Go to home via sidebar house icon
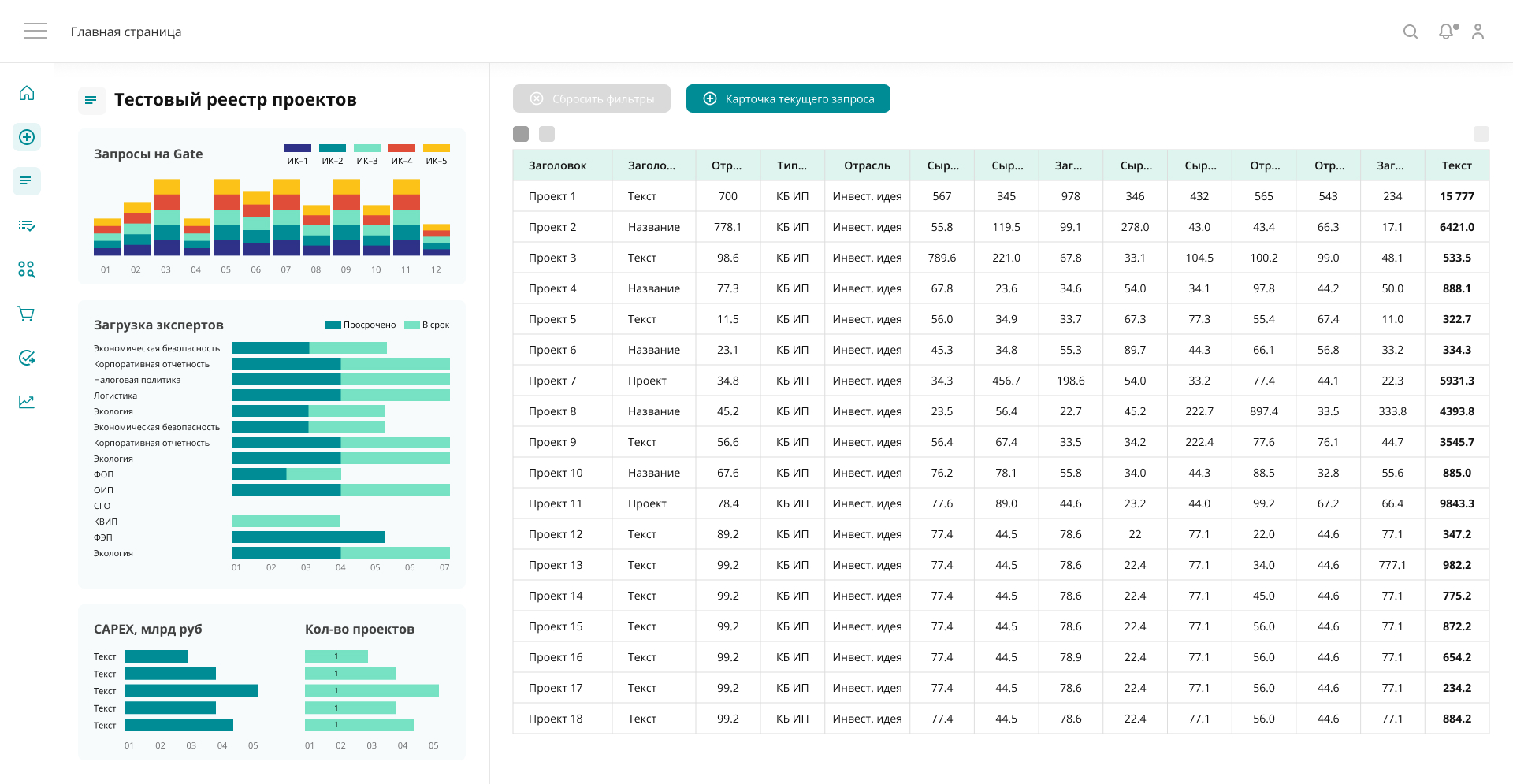Screen dimensions: 1513x784 (x=27, y=93)
